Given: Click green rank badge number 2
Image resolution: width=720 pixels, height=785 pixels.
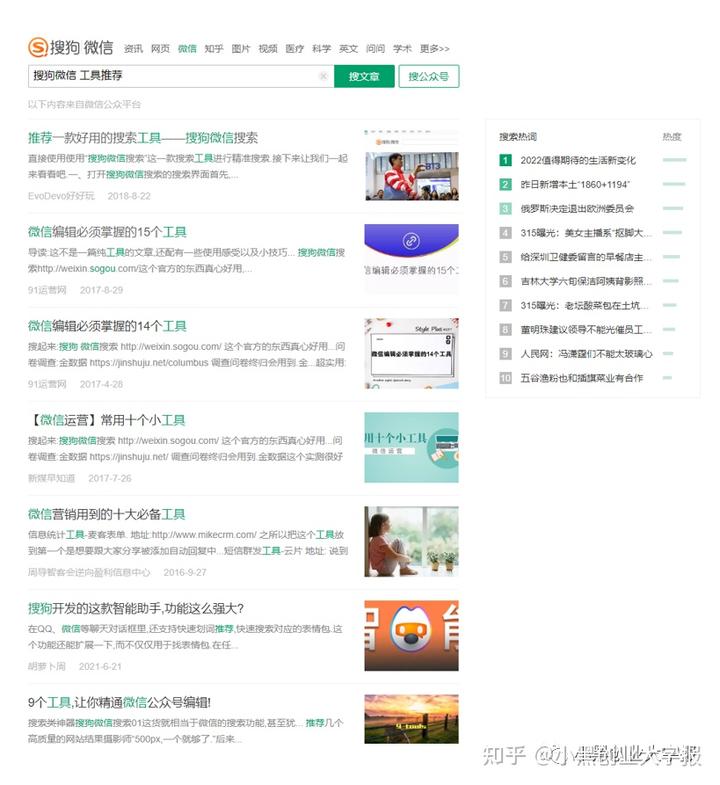Looking at the screenshot, I should point(505,184).
